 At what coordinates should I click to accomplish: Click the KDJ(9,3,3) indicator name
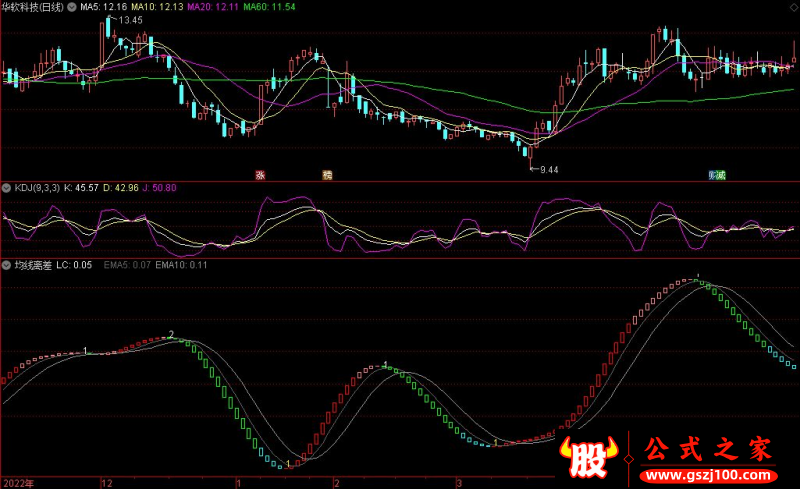click(37, 188)
